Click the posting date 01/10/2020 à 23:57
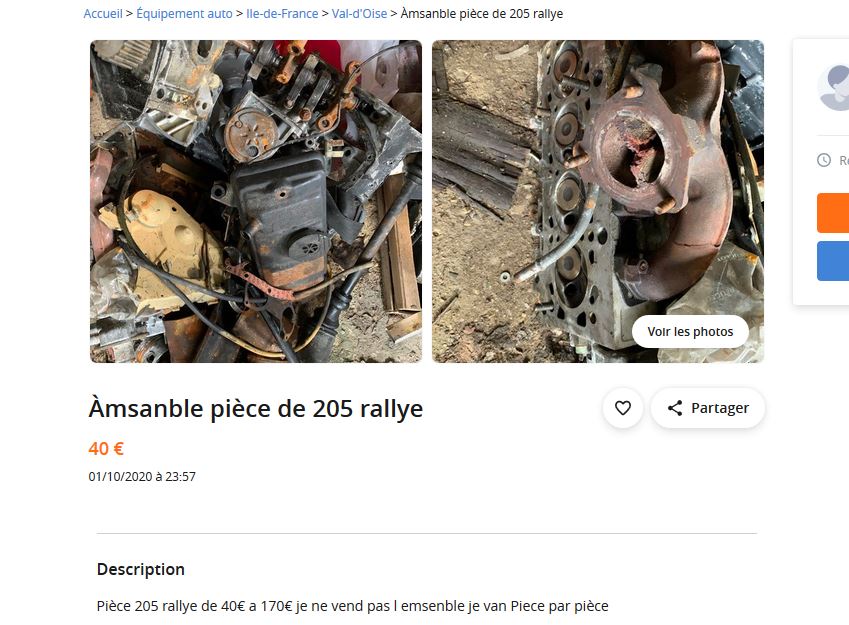The image size is (849, 625). (142, 477)
